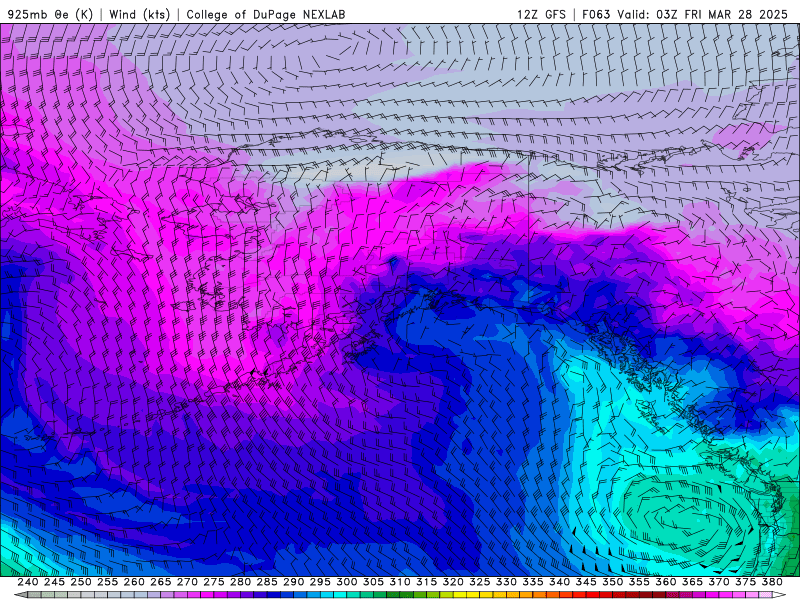
Task: Click the 'Wind (kts)' header label
Action: point(140,14)
